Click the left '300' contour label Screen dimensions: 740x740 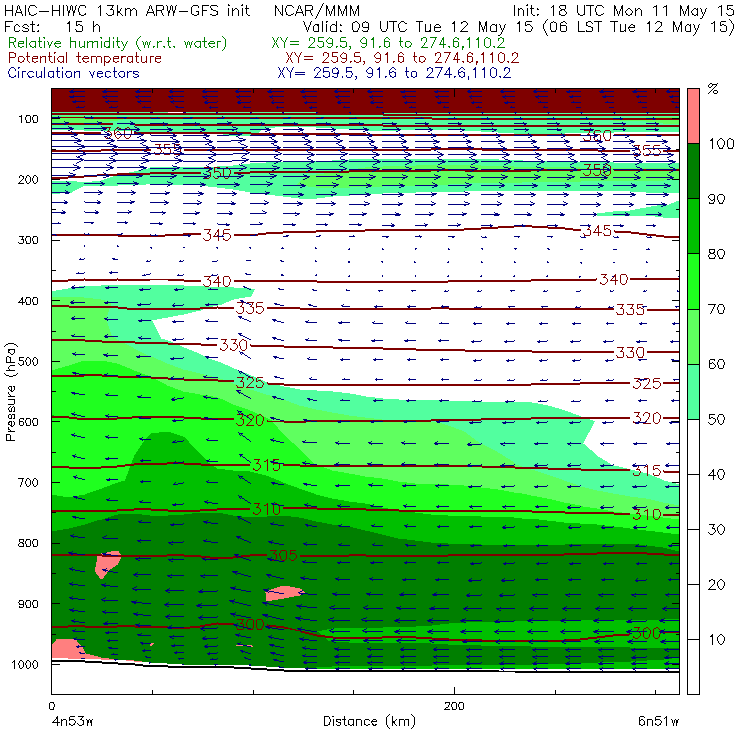tap(250, 624)
